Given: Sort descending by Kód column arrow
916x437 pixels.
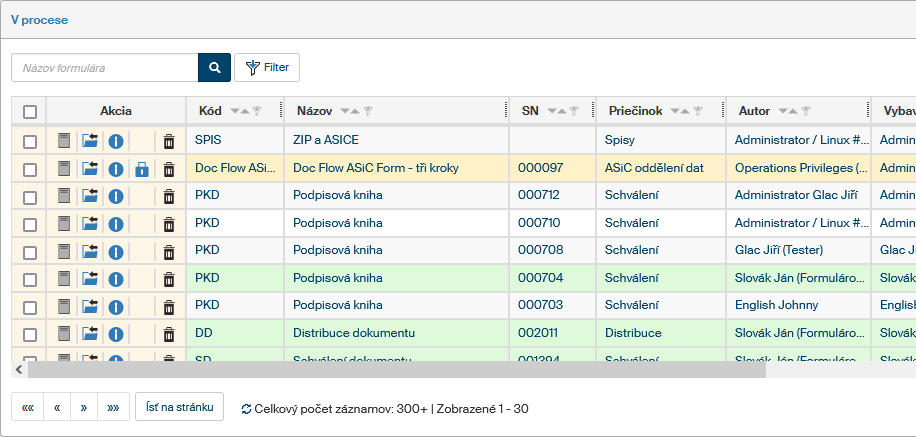Looking at the screenshot, I should point(236,111).
